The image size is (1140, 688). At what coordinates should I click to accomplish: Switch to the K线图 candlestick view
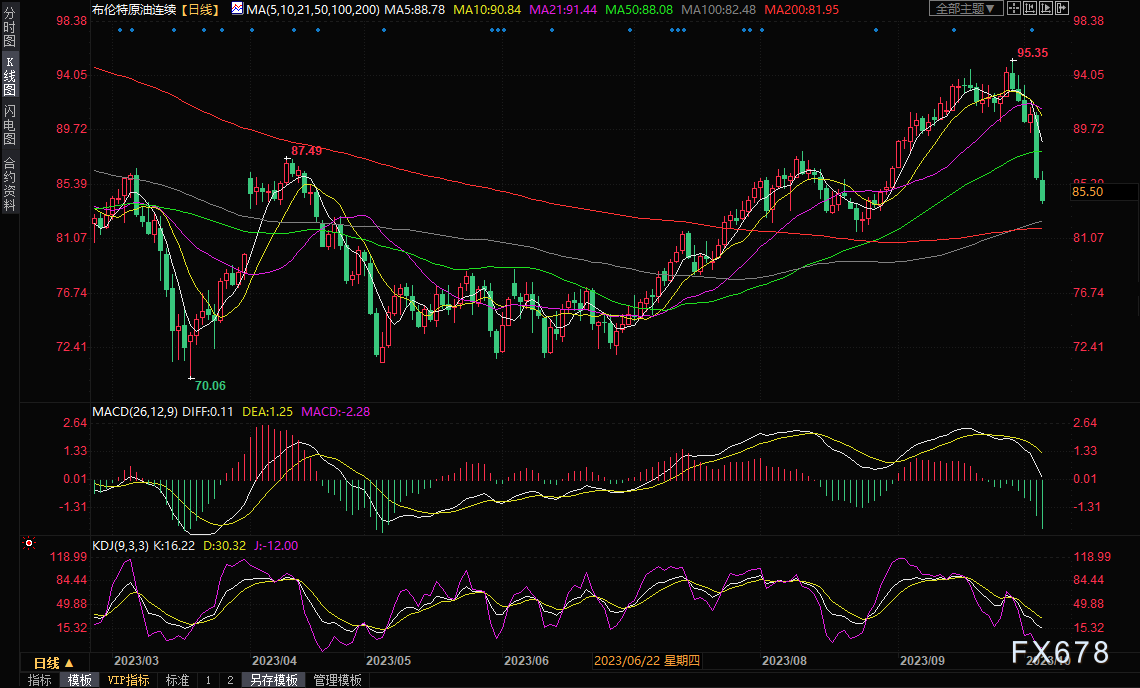9,76
